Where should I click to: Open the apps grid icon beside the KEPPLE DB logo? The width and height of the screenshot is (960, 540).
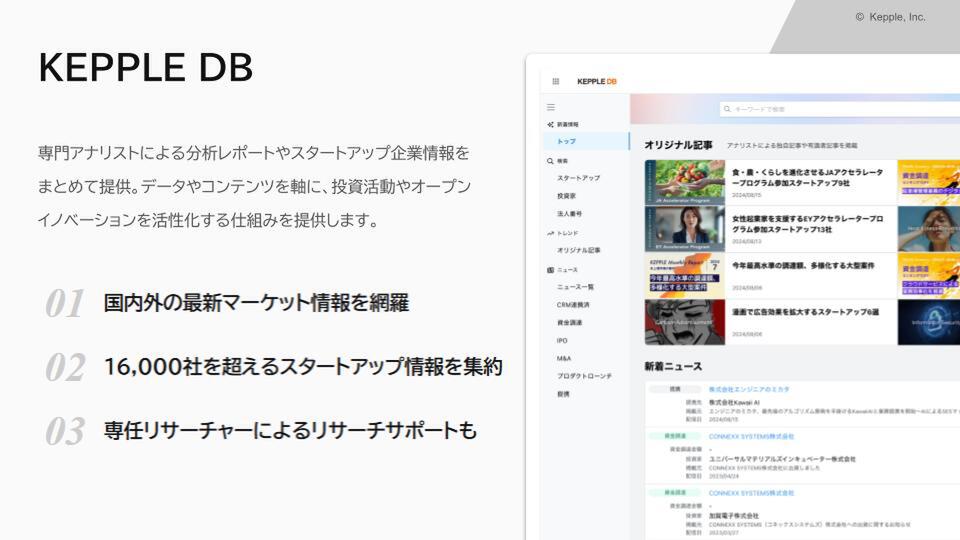click(x=556, y=81)
